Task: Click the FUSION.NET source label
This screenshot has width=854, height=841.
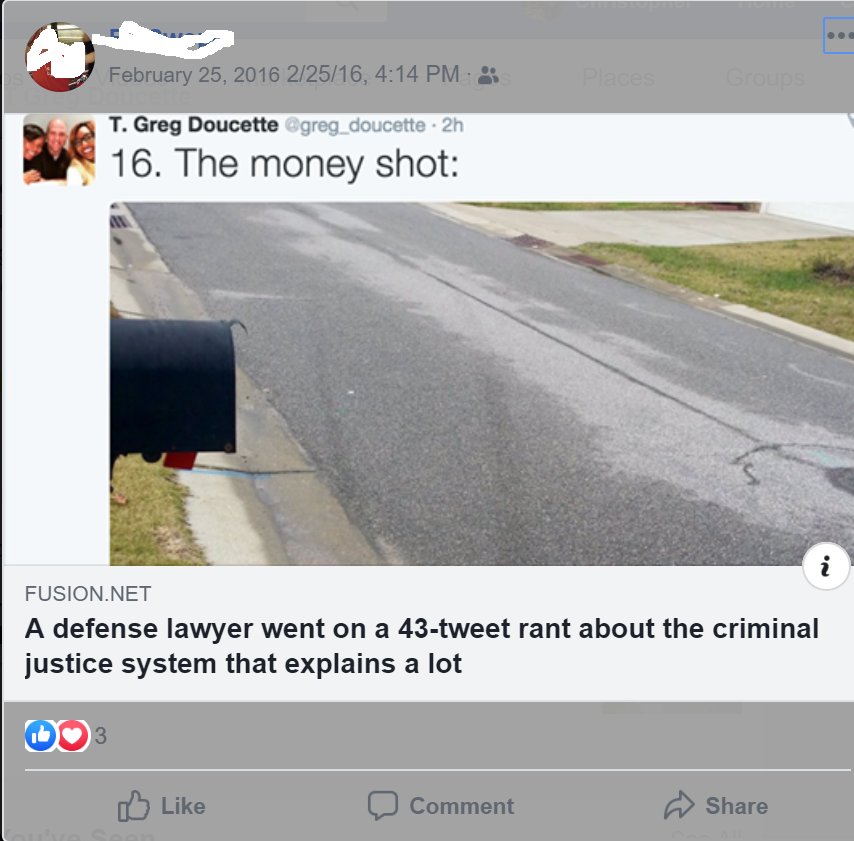Action: coord(88,594)
